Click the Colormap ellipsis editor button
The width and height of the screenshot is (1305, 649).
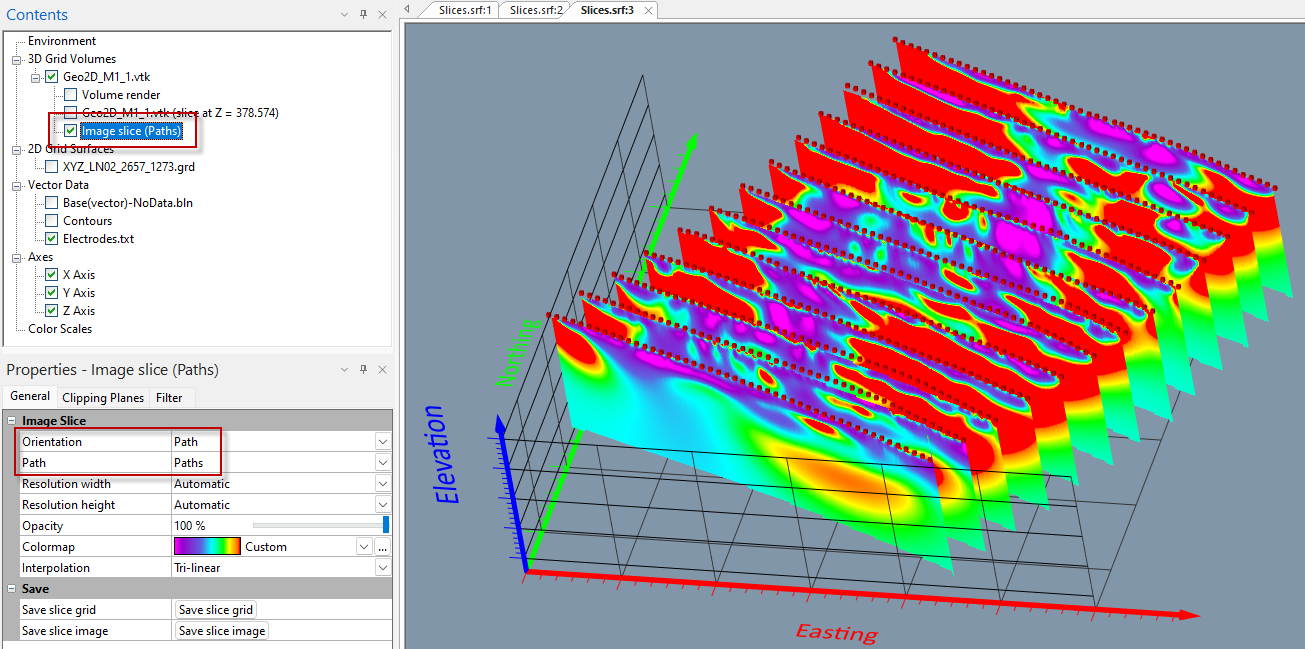(x=382, y=547)
